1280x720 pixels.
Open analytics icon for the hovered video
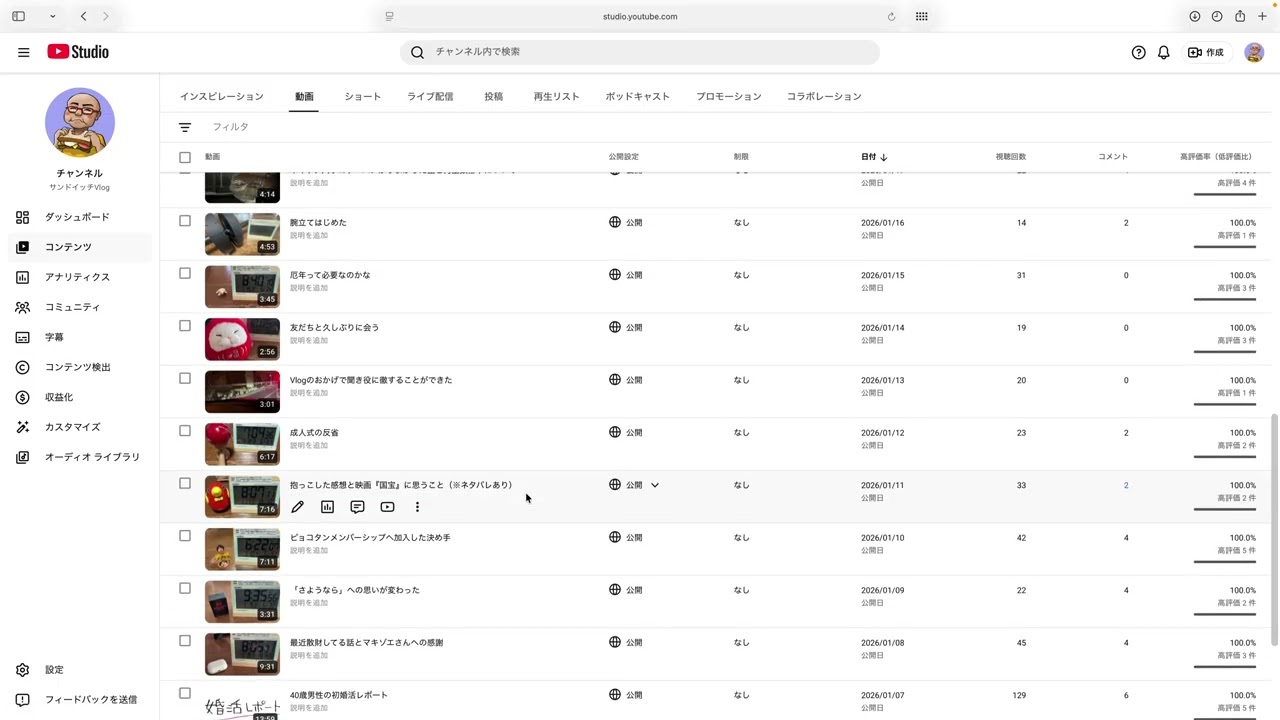(327, 507)
